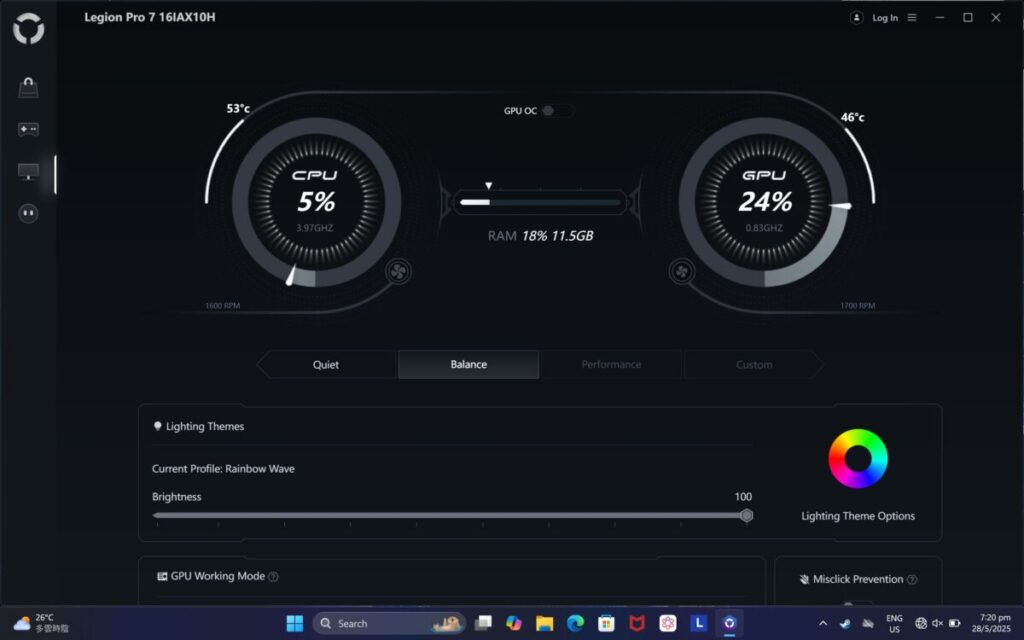Click the GPU Working Mode heading
The height and width of the screenshot is (640, 1024).
pyautogui.click(x=217, y=576)
